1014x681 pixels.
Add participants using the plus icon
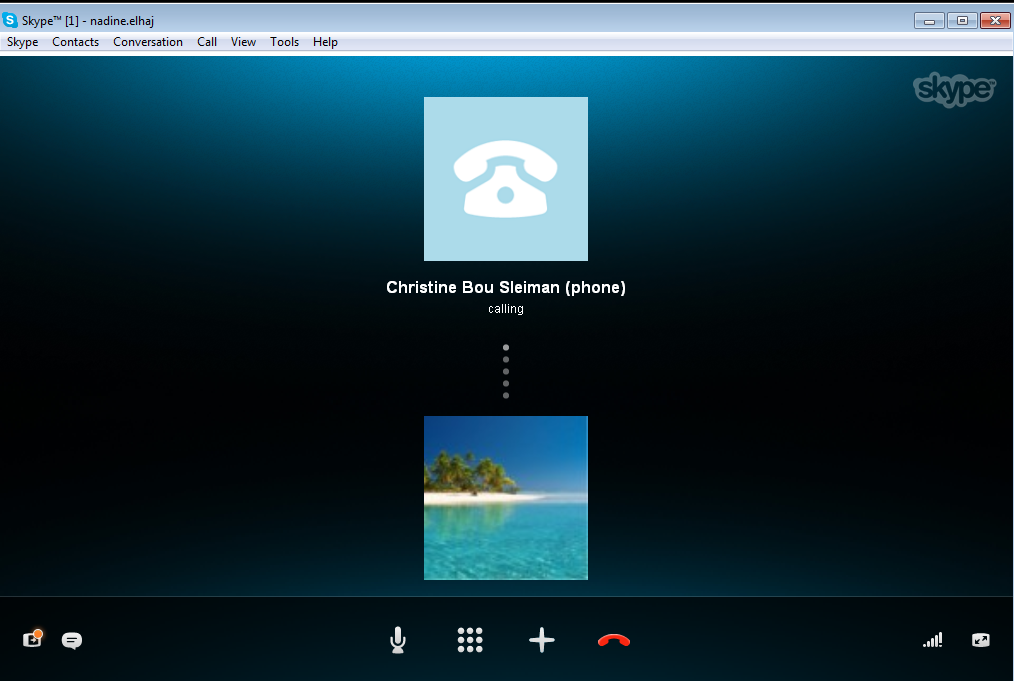541,640
